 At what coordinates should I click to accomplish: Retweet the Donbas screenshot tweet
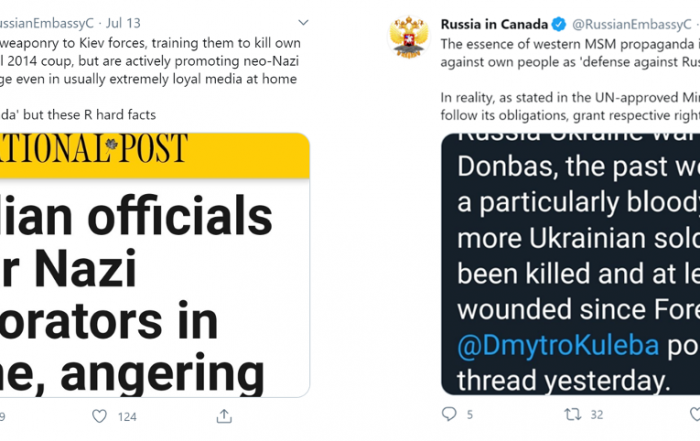tap(573, 414)
